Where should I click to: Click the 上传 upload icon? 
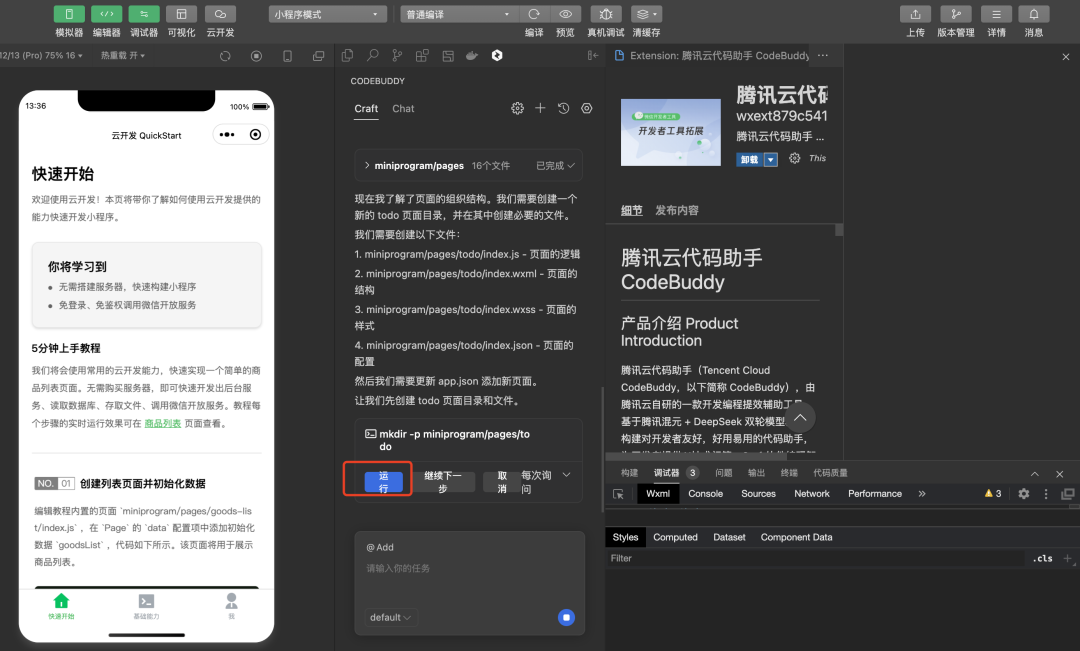(x=915, y=14)
